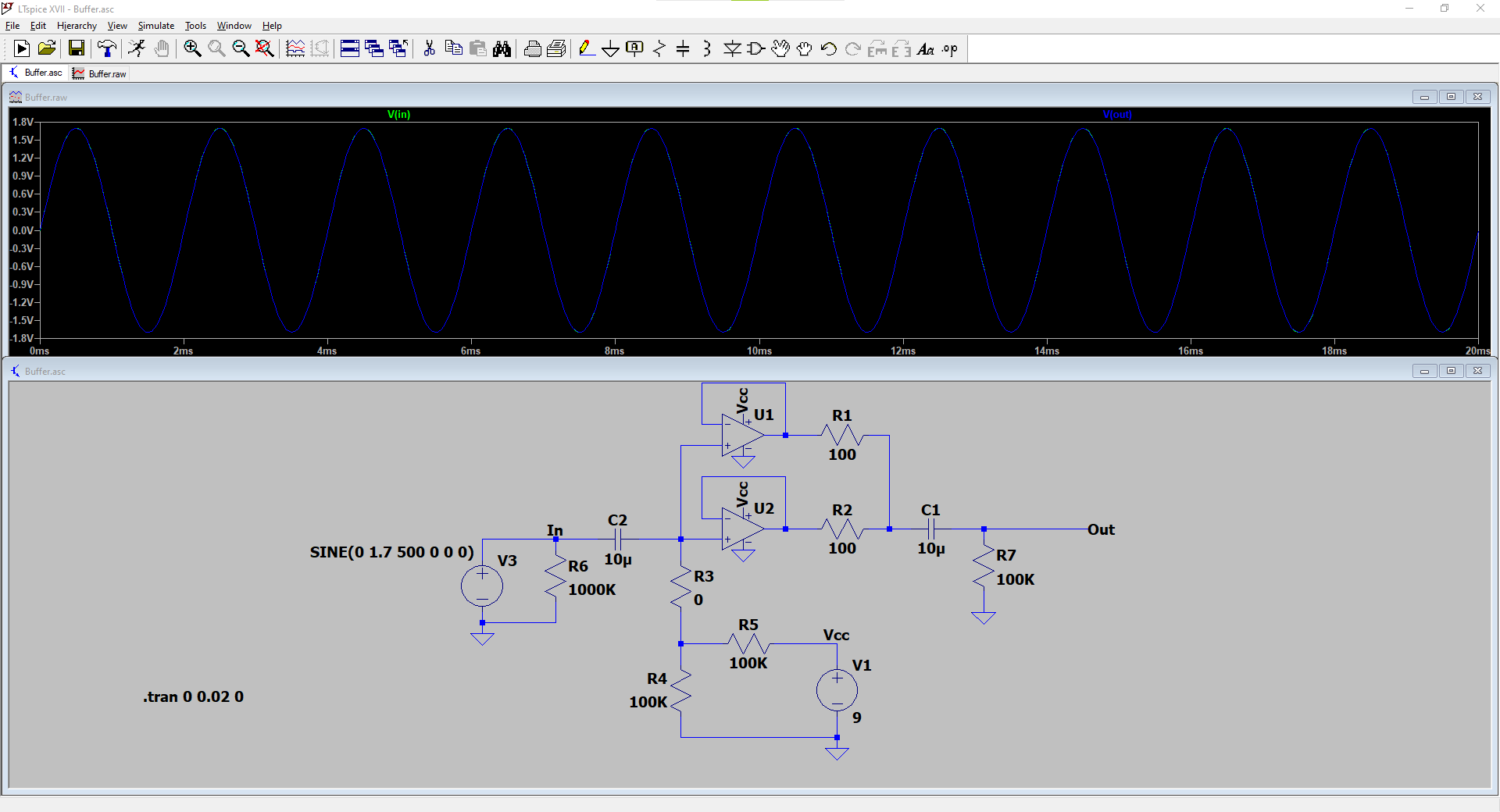Click the Label Net tool

(x=634, y=49)
